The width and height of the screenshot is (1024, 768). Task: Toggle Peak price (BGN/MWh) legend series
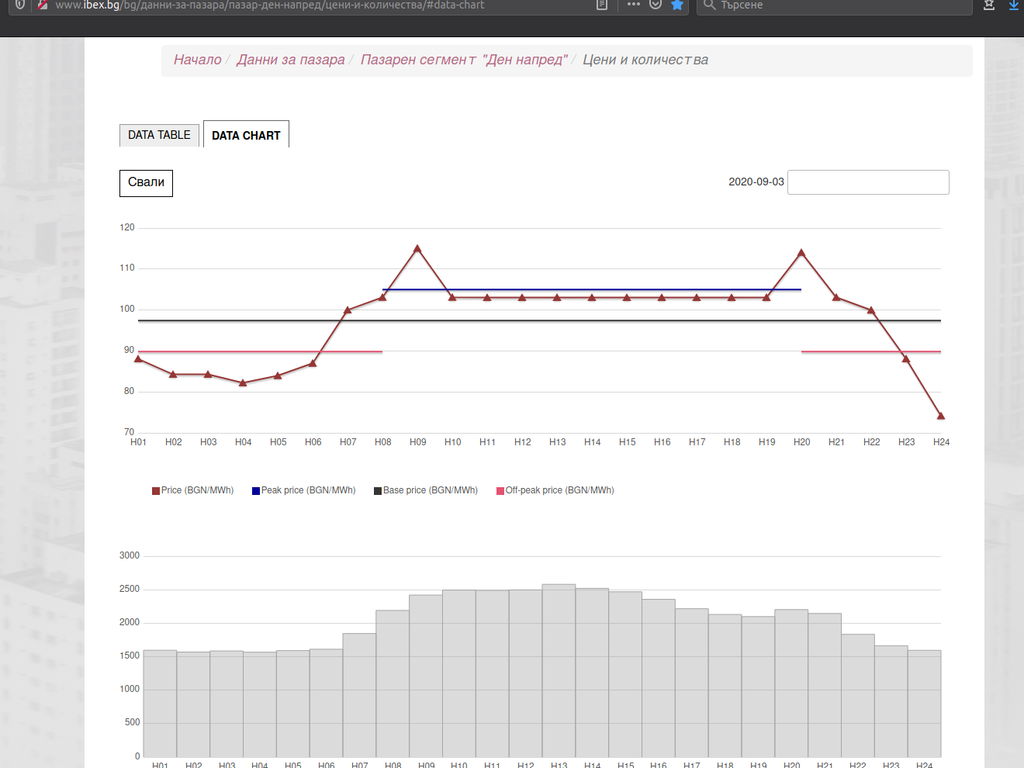tap(306, 491)
